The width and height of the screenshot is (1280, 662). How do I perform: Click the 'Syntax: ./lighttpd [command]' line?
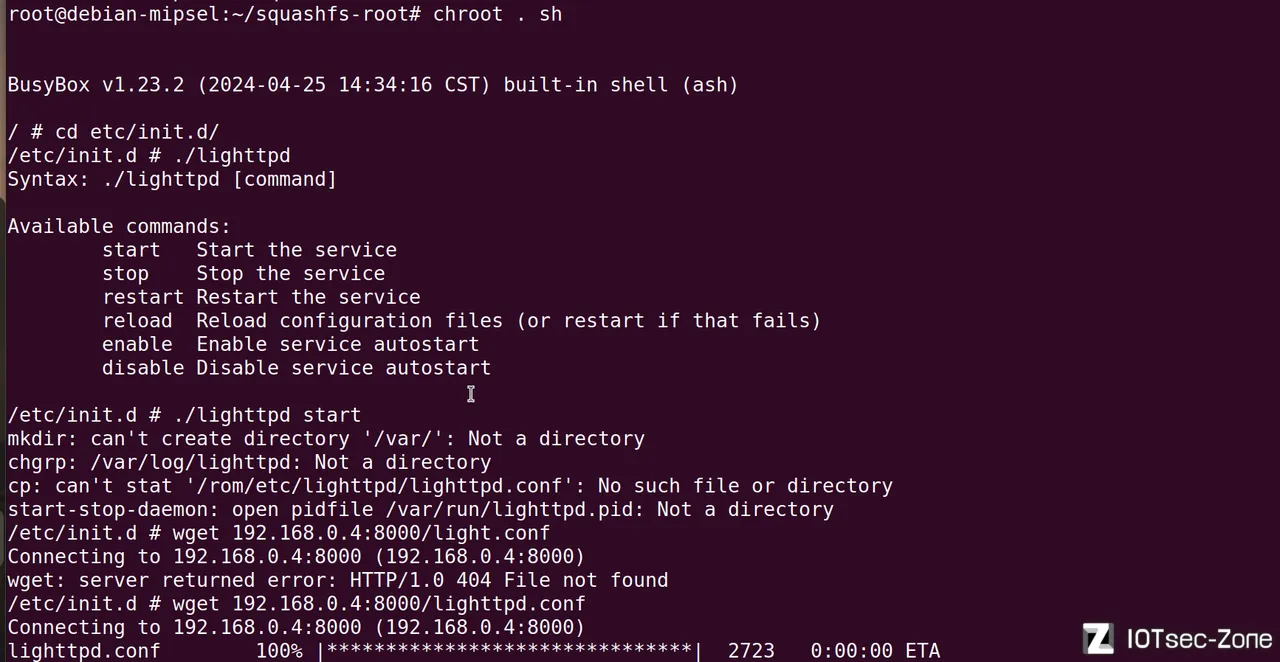(172, 179)
